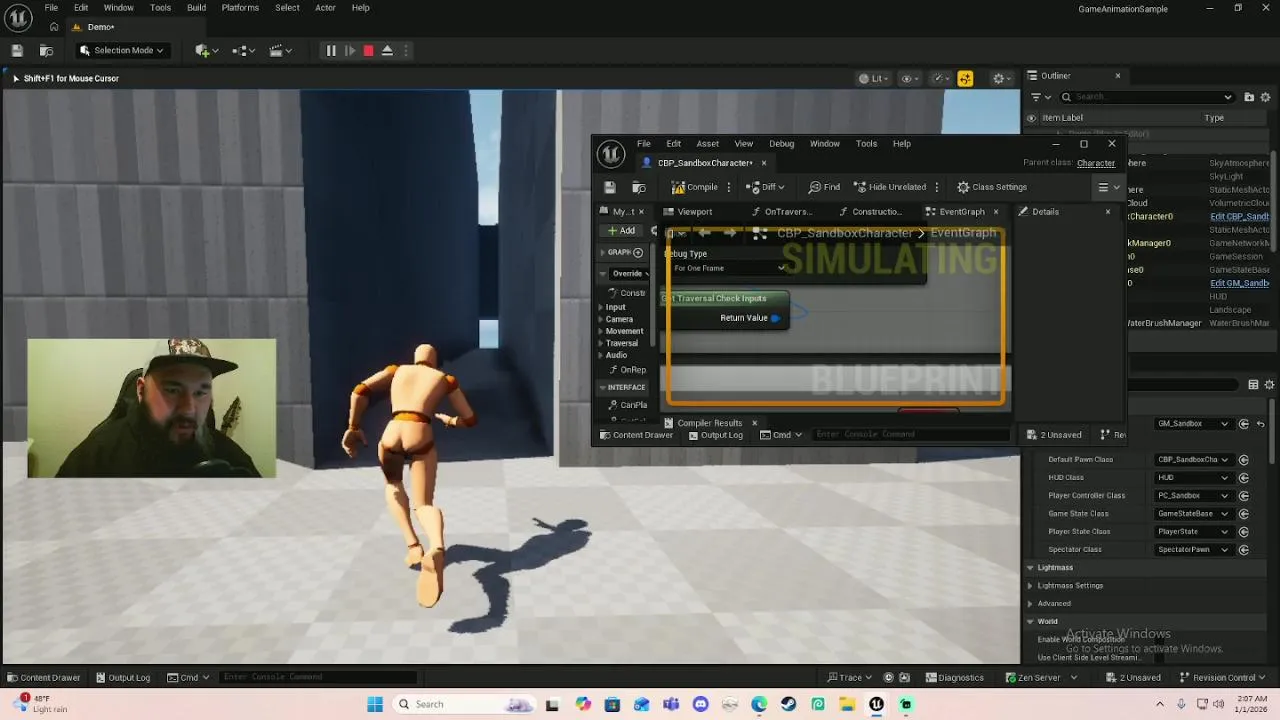Viewport: 1280px width, 720px height.
Task: Open the Actor menu
Action: click(325, 7)
